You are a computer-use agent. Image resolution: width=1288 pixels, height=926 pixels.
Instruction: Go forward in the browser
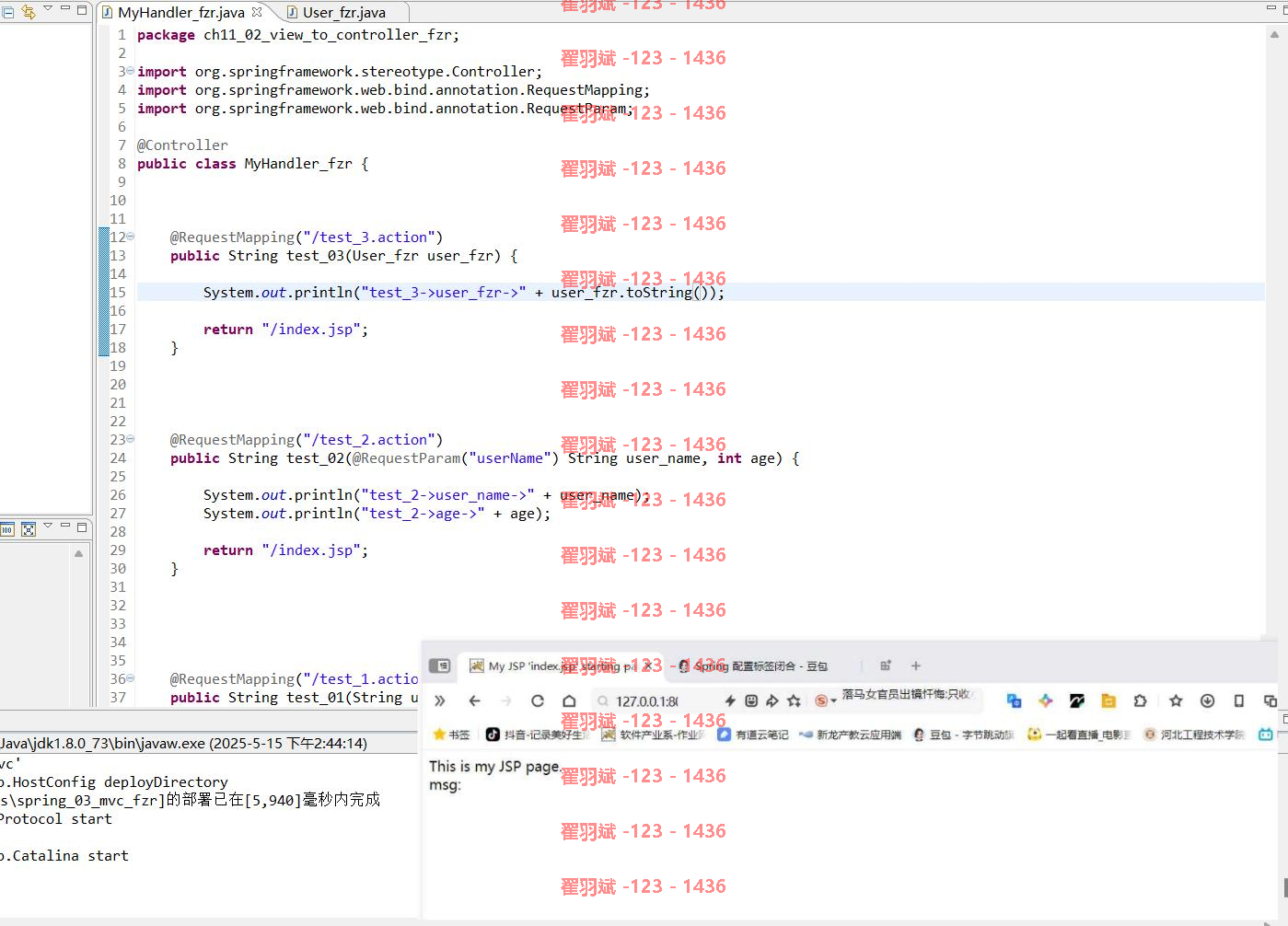[506, 700]
